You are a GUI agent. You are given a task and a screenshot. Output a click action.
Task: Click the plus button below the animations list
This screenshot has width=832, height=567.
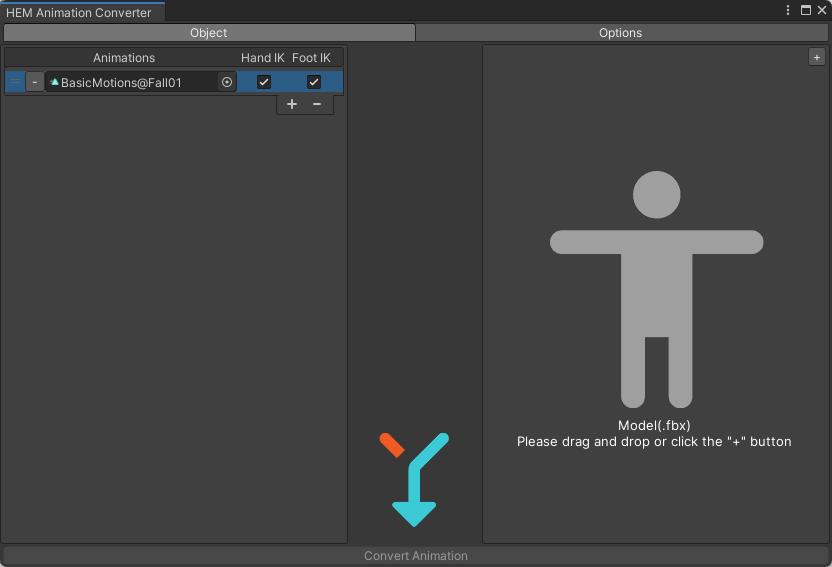click(x=292, y=104)
